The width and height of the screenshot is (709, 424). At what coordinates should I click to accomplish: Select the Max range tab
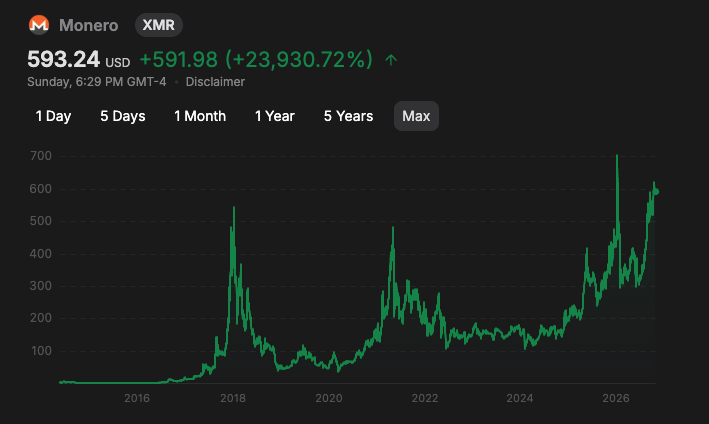[x=416, y=116]
